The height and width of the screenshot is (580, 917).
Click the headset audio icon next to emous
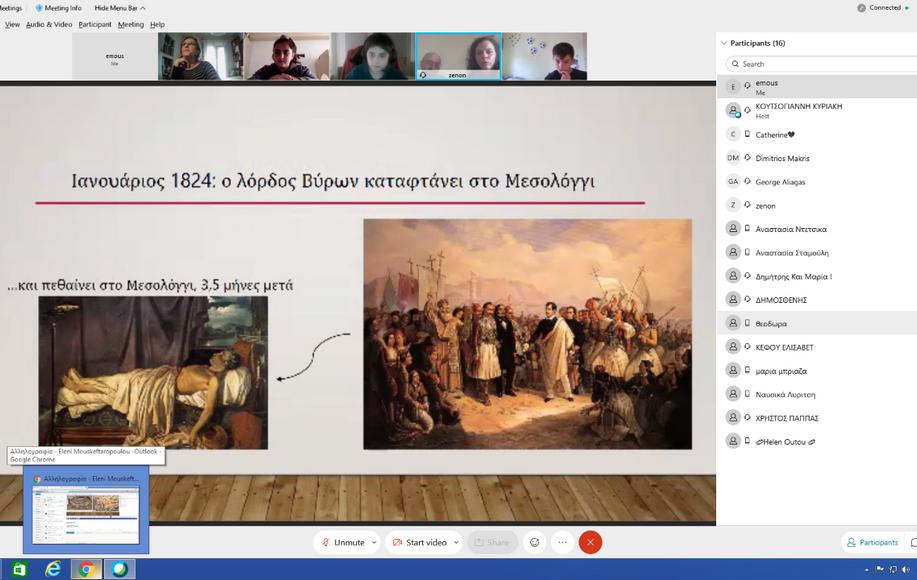[747, 86]
